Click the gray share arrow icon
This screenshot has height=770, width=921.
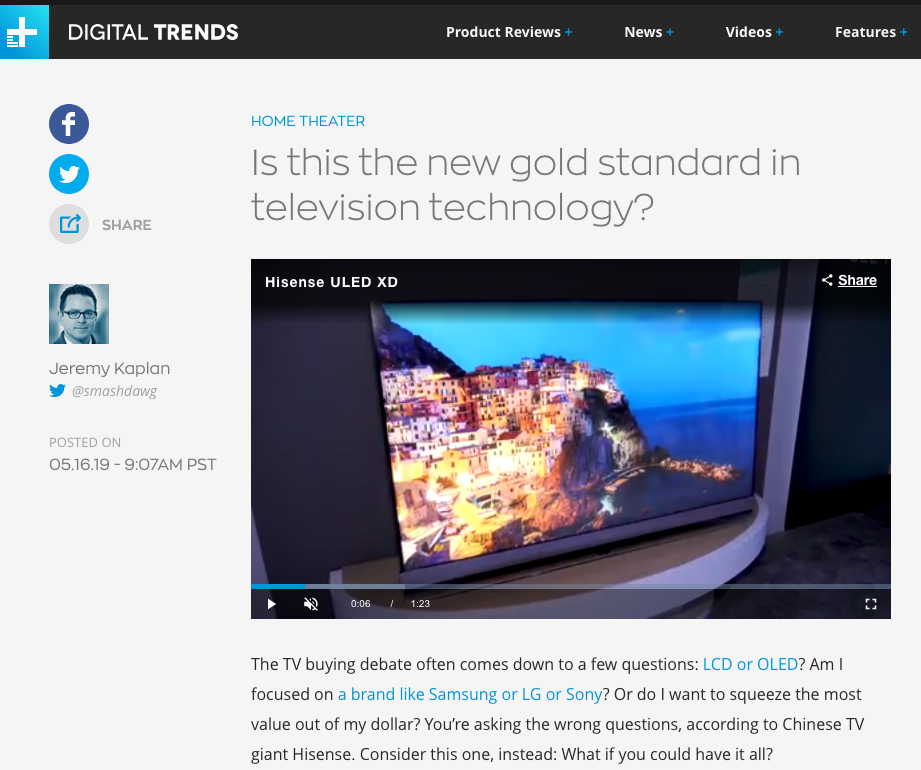(x=69, y=224)
